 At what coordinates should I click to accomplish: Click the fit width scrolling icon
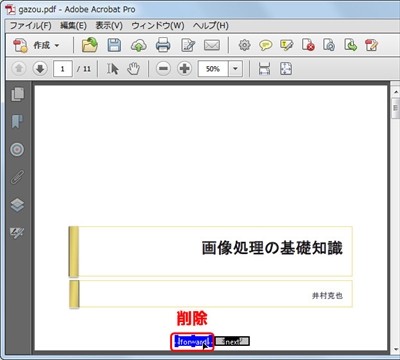264,69
